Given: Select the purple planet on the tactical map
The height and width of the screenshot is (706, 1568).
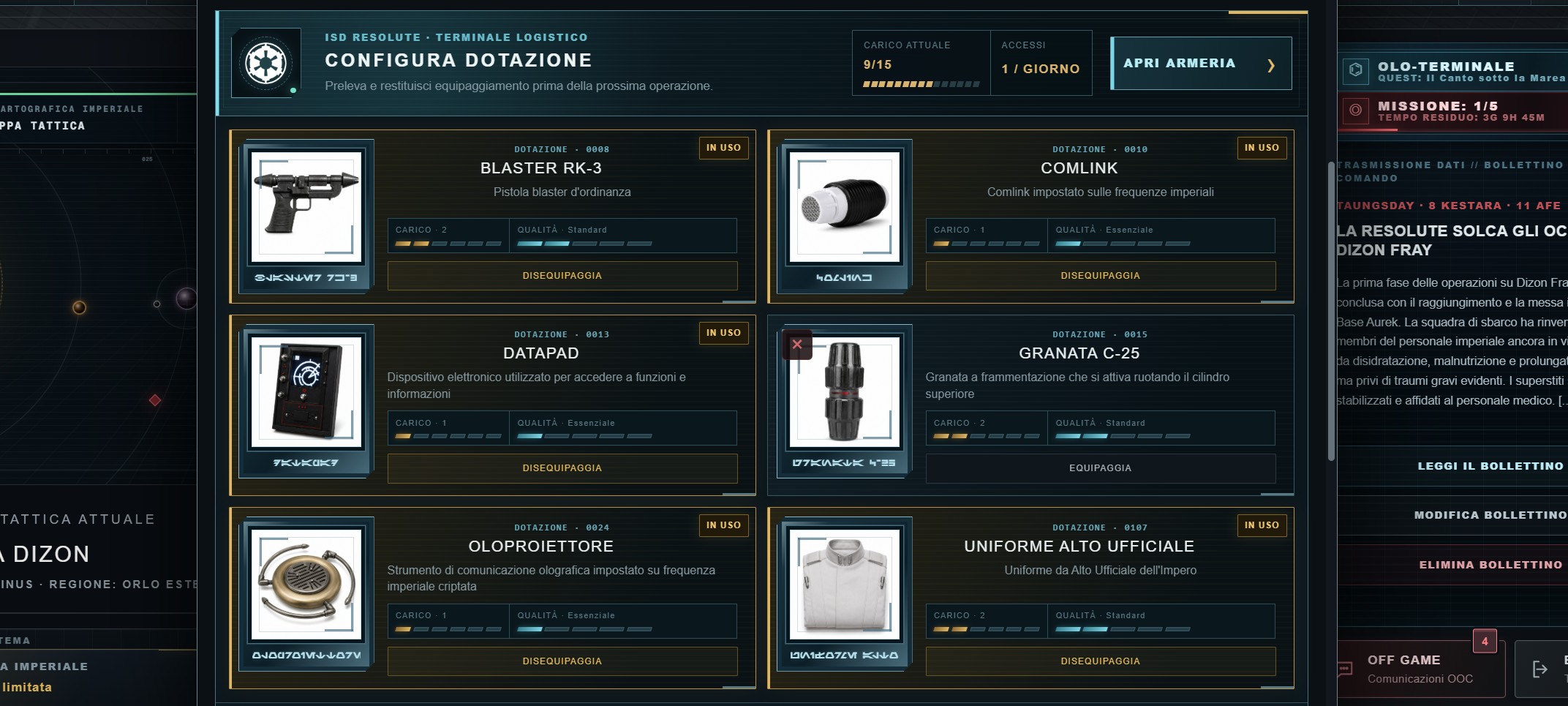Looking at the screenshot, I should tap(186, 298).
